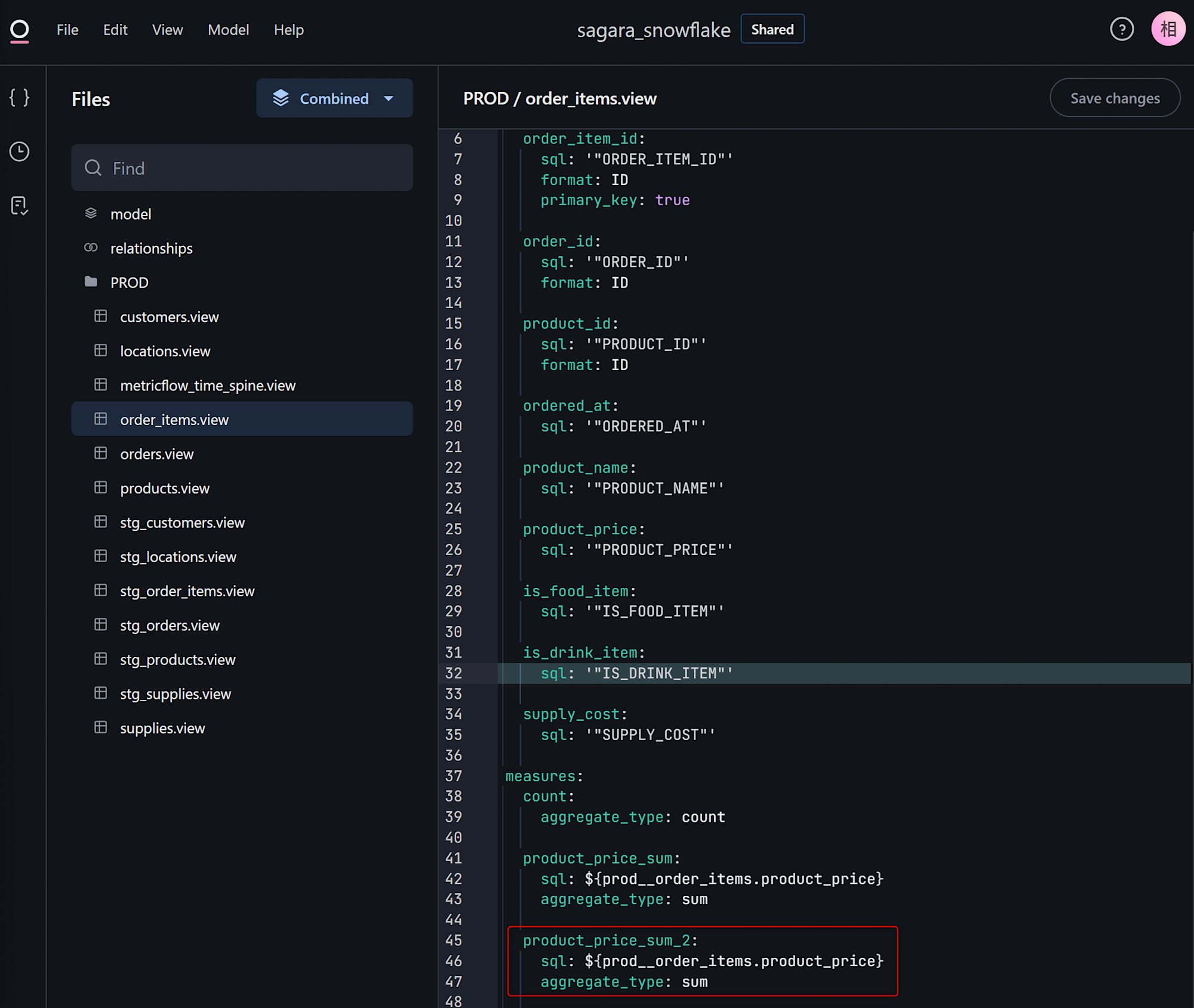This screenshot has width=1194, height=1008.
Task: Click the PROD folder icon
Action: pos(91,282)
